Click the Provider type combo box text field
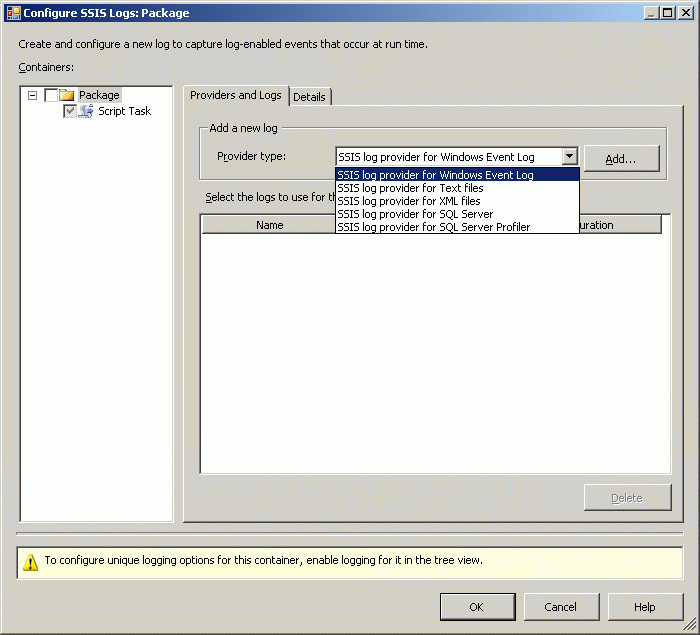The image size is (700, 635). [x=449, y=157]
